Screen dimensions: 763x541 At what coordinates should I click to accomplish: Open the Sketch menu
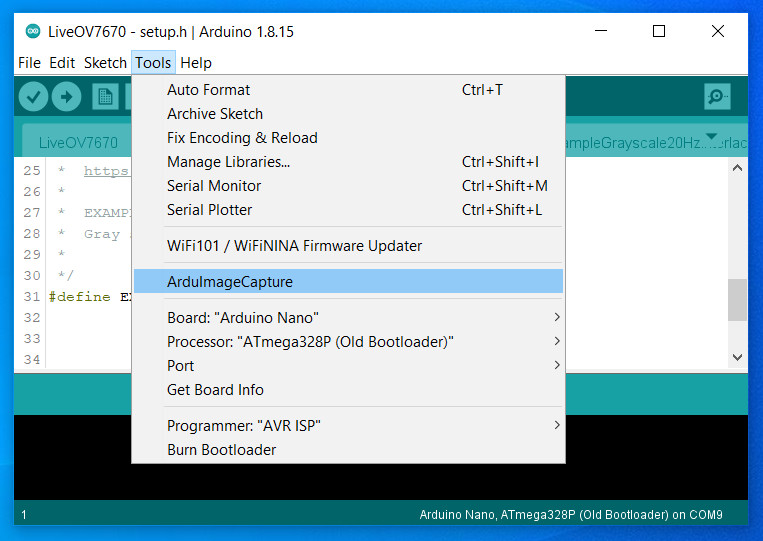click(105, 63)
